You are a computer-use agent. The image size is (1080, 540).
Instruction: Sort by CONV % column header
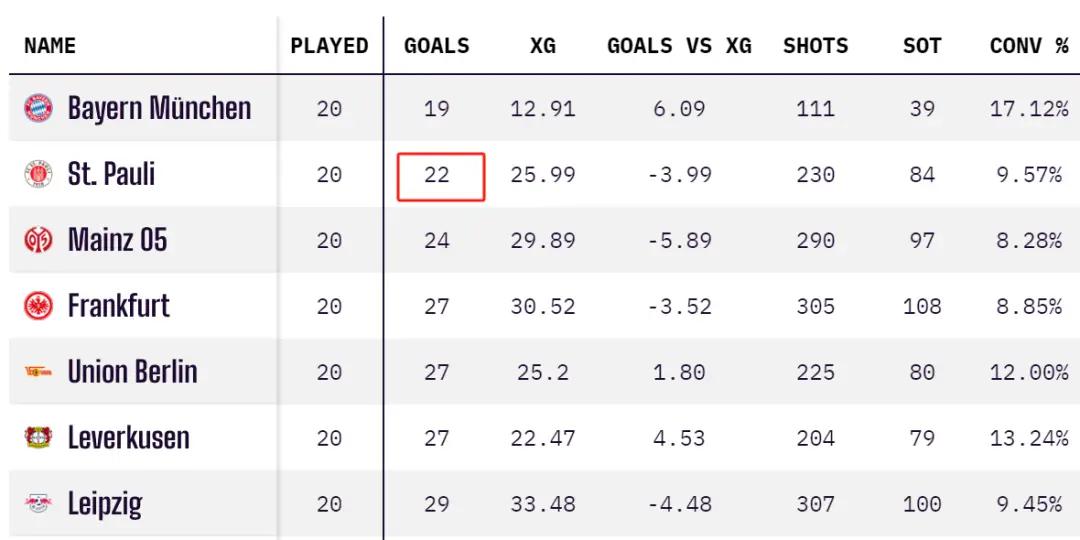(1029, 46)
